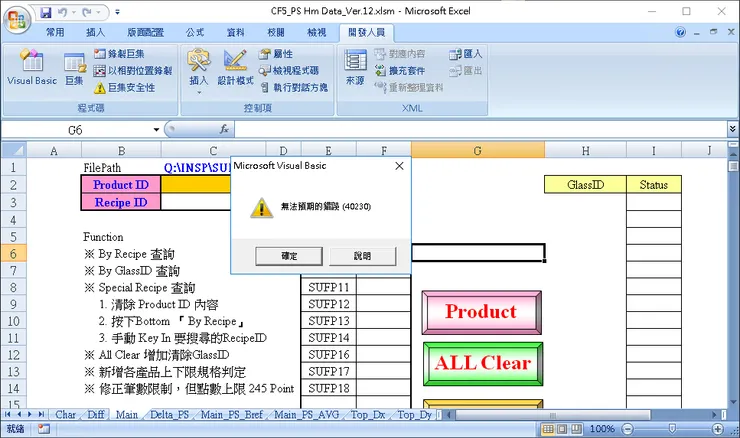Expand the formula bar with the chevron
The height and width of the screenshot is (438, 740).
click(732, 129)
